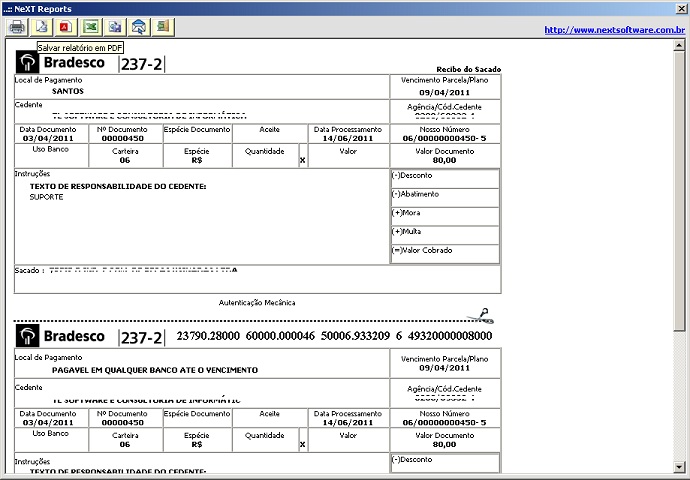Click the blue floppy-disk export icon

click(x=115, y=27)
